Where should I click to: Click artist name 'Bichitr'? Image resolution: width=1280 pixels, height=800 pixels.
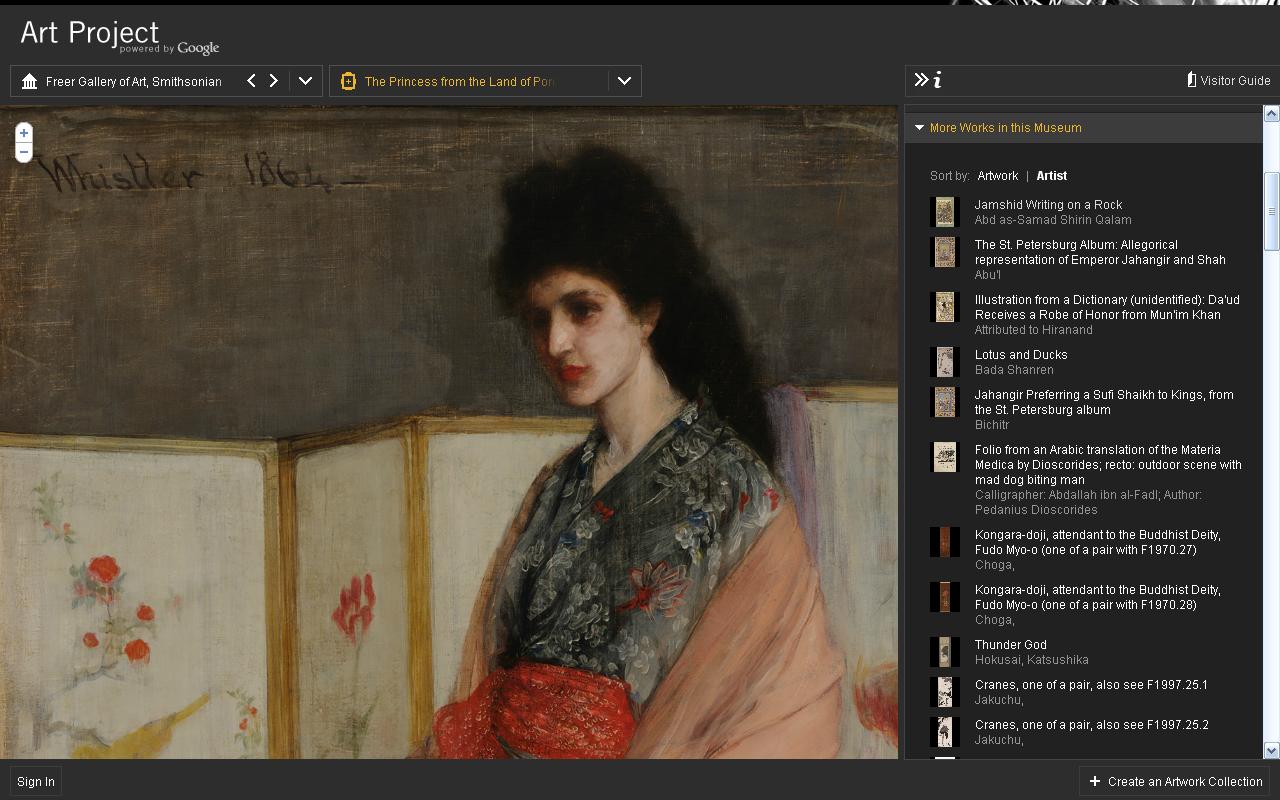992,425
